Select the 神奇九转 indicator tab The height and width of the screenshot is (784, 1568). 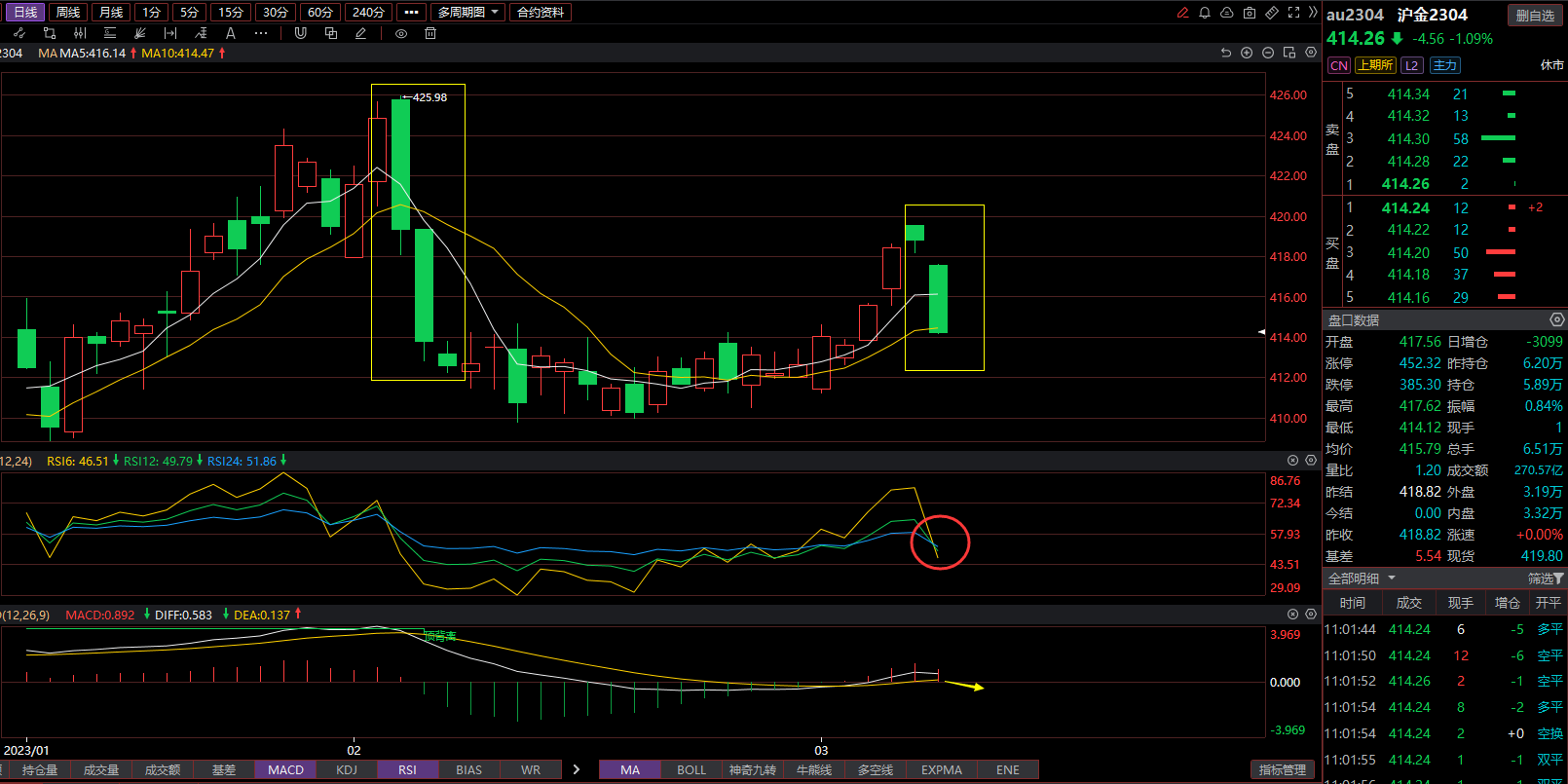tap(753, 769)
